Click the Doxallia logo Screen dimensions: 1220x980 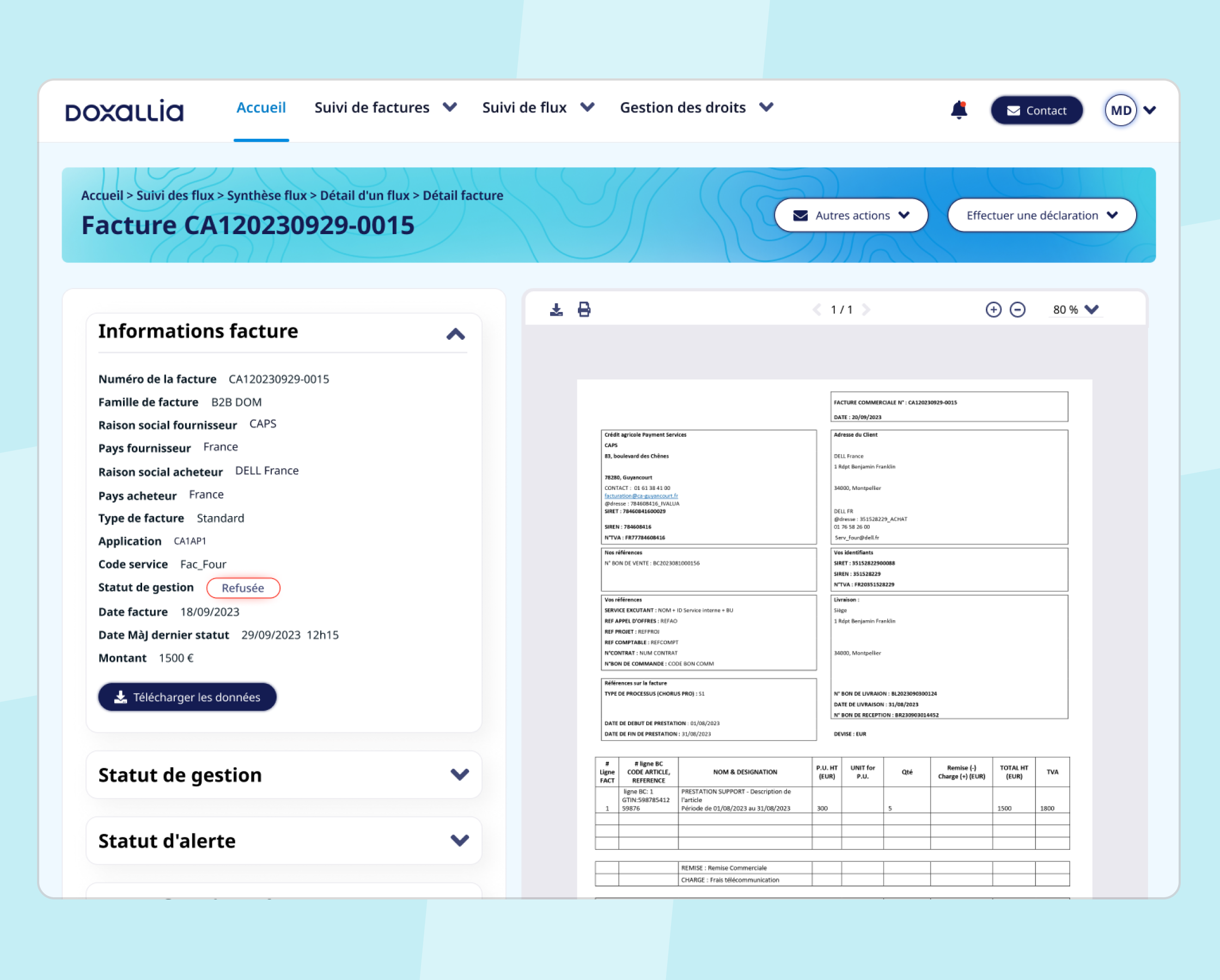click(125, 111)
